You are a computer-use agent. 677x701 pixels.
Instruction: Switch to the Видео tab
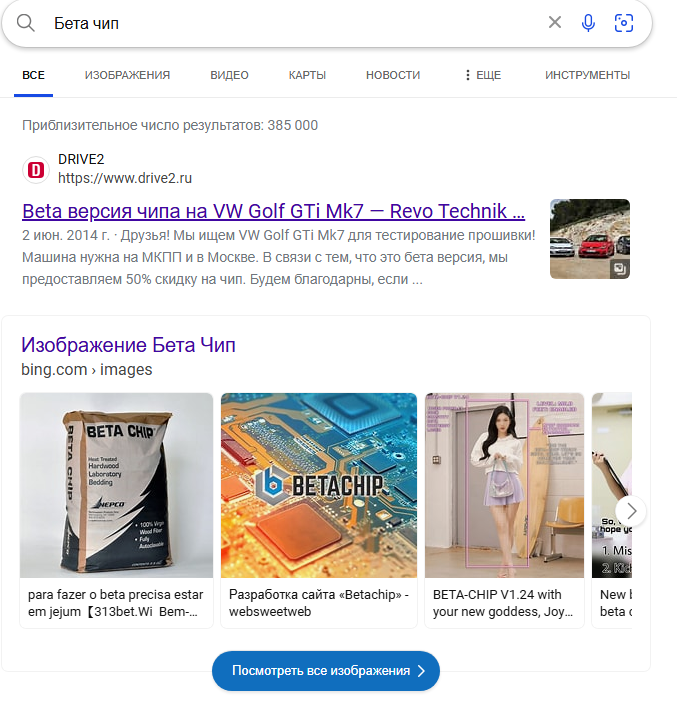coord(229,75)
